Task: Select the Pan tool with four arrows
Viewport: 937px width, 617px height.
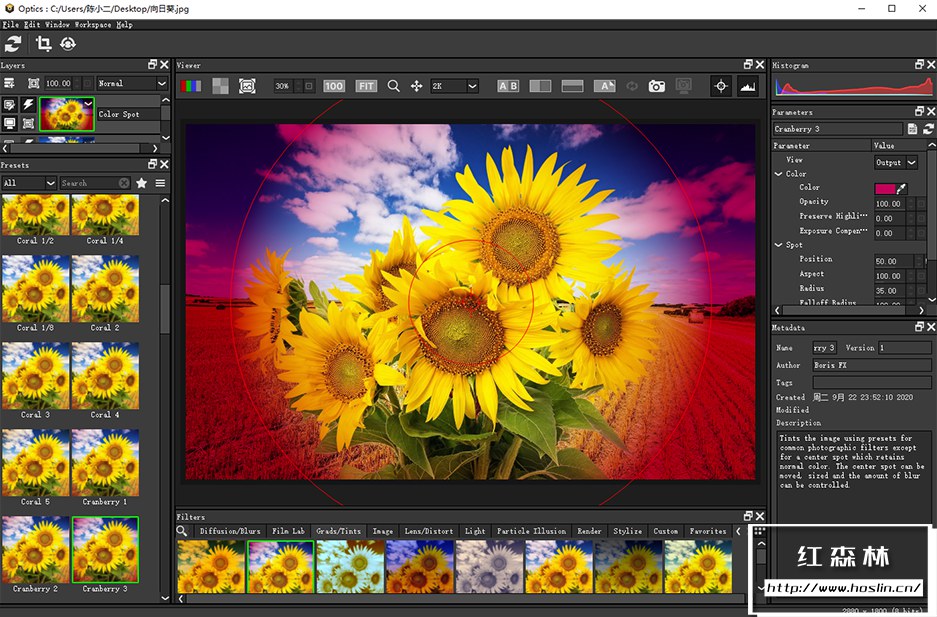Action: tap(416, 86)
